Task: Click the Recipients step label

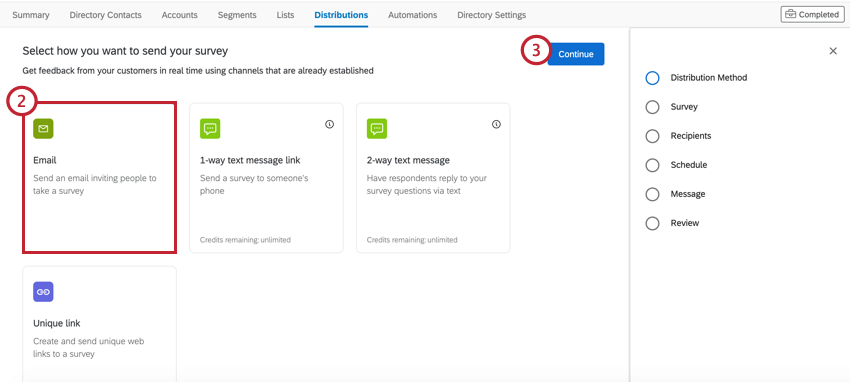Action: pos(691,135)
